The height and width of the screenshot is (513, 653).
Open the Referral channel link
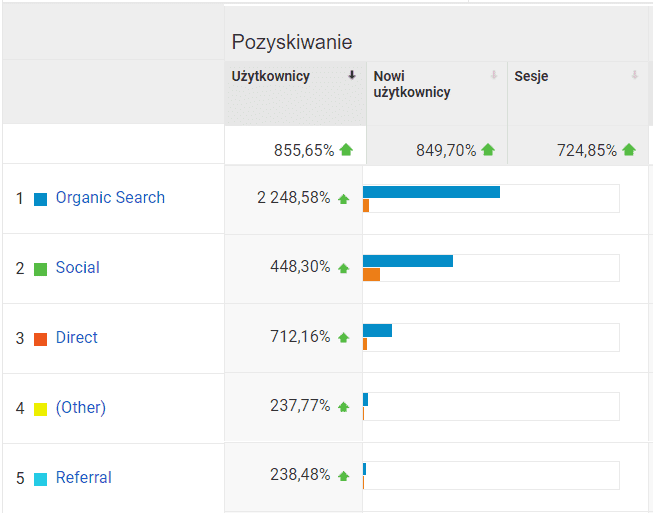(x=84, y=478)
